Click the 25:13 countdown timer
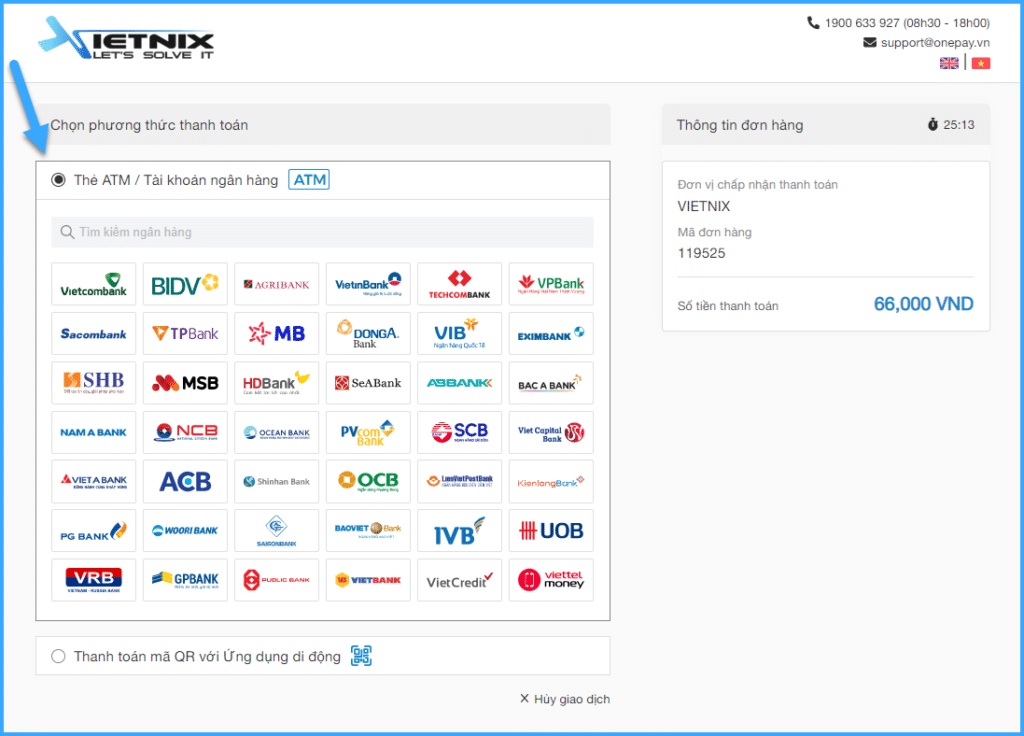The height and width of the screenshot is (736, 1024). [x=958, y=125]
